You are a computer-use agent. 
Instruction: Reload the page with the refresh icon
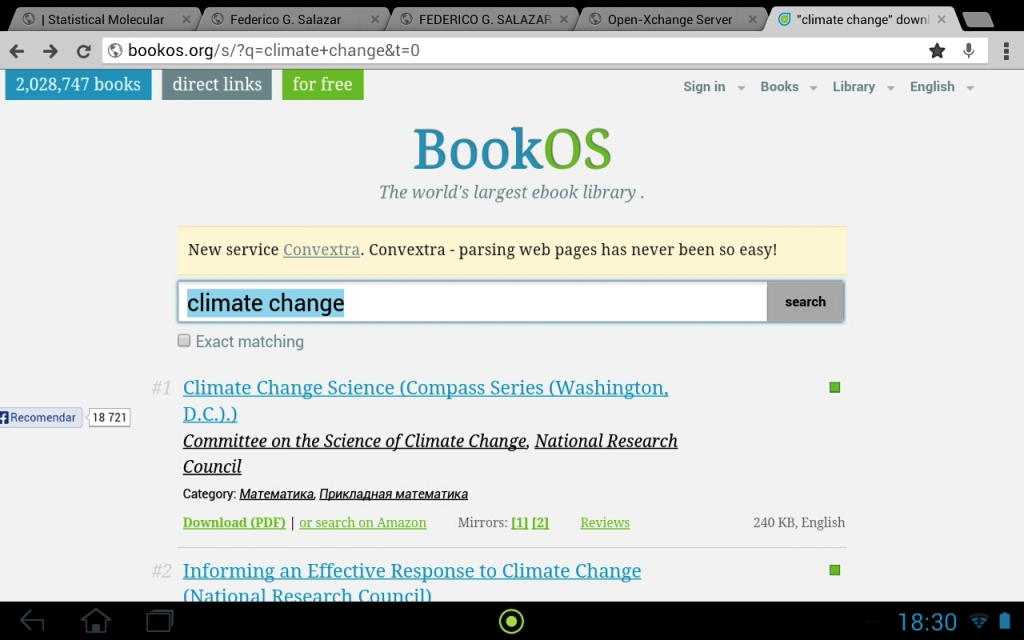[x=84, y=51]
